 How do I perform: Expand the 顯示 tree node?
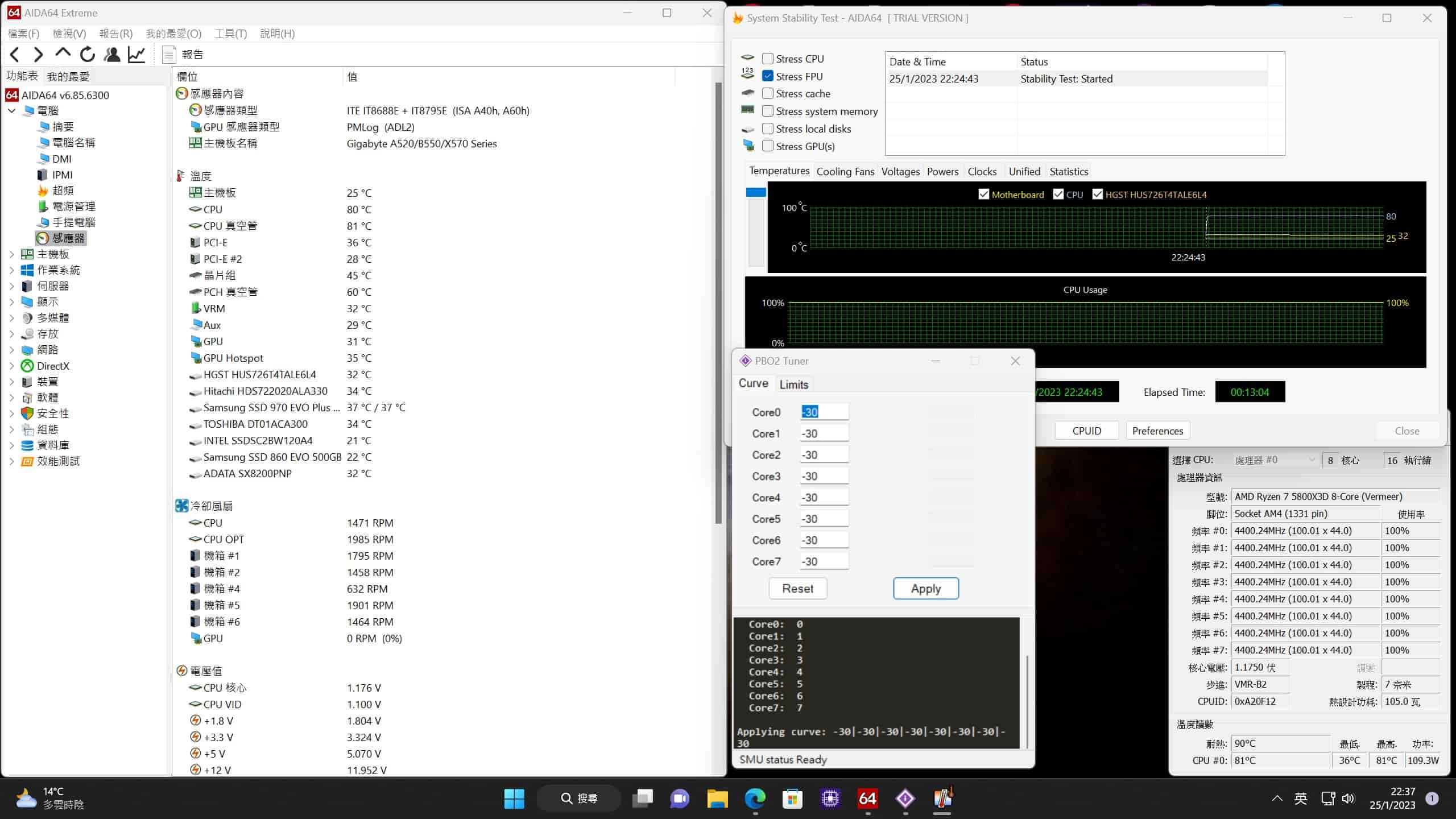pyautogui.click(x=12, y=302)
